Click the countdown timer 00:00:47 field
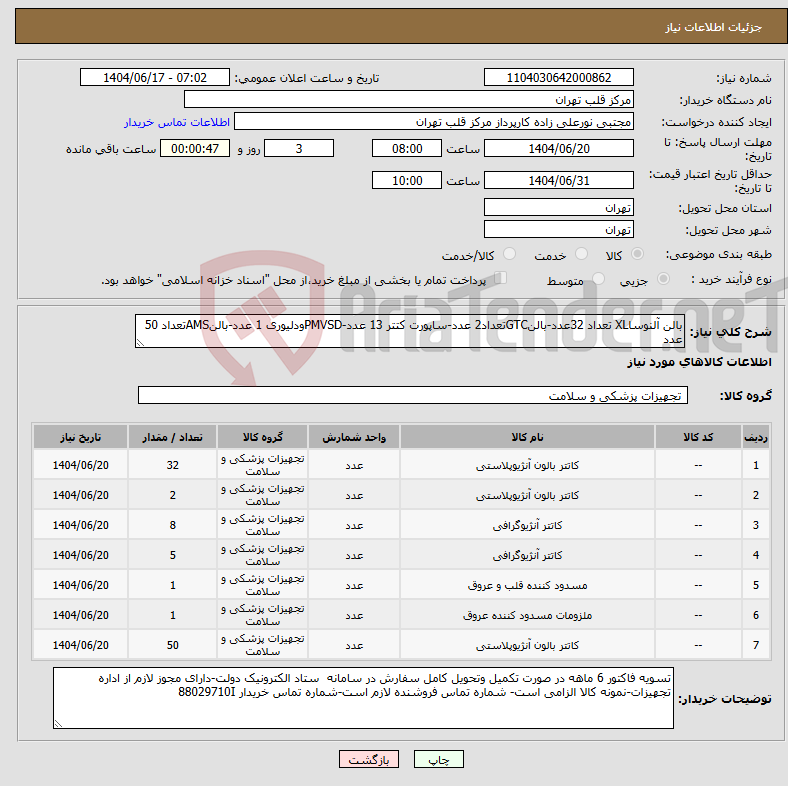Screen dimensions: 788x786 point(195,148)
